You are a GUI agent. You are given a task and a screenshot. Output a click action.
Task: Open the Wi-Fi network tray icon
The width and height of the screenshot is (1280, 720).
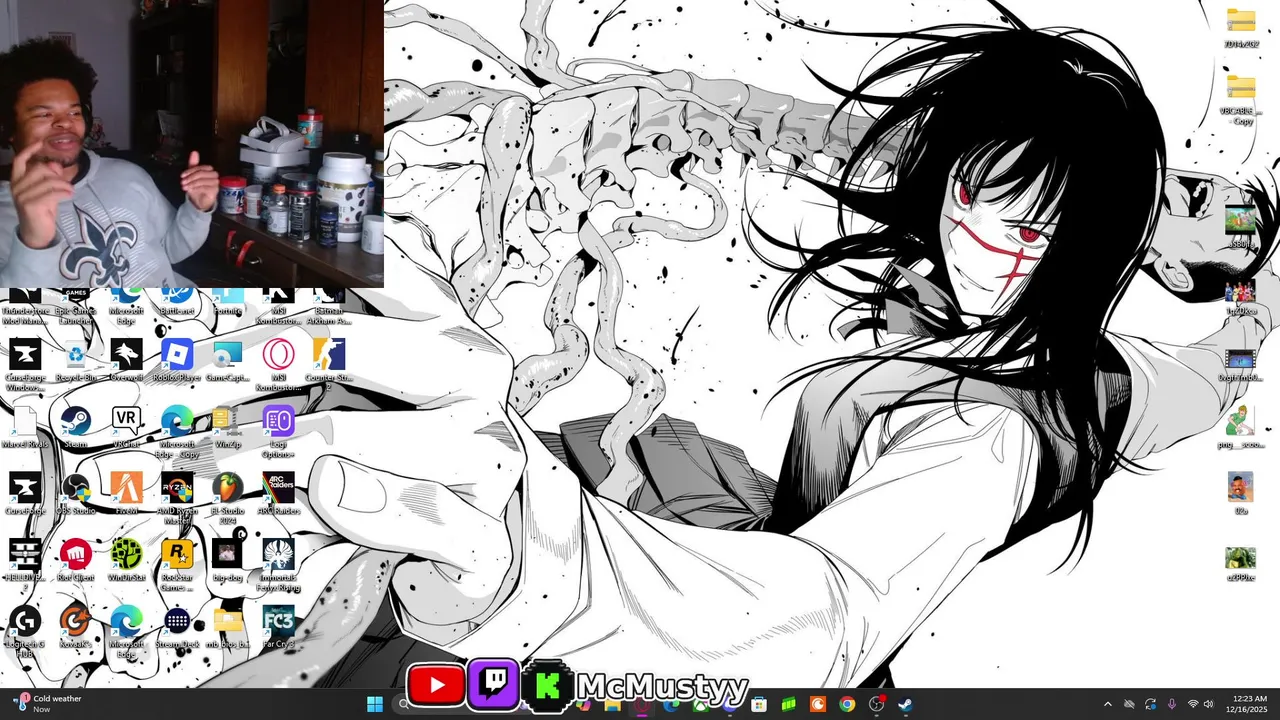pos(1193,704)
